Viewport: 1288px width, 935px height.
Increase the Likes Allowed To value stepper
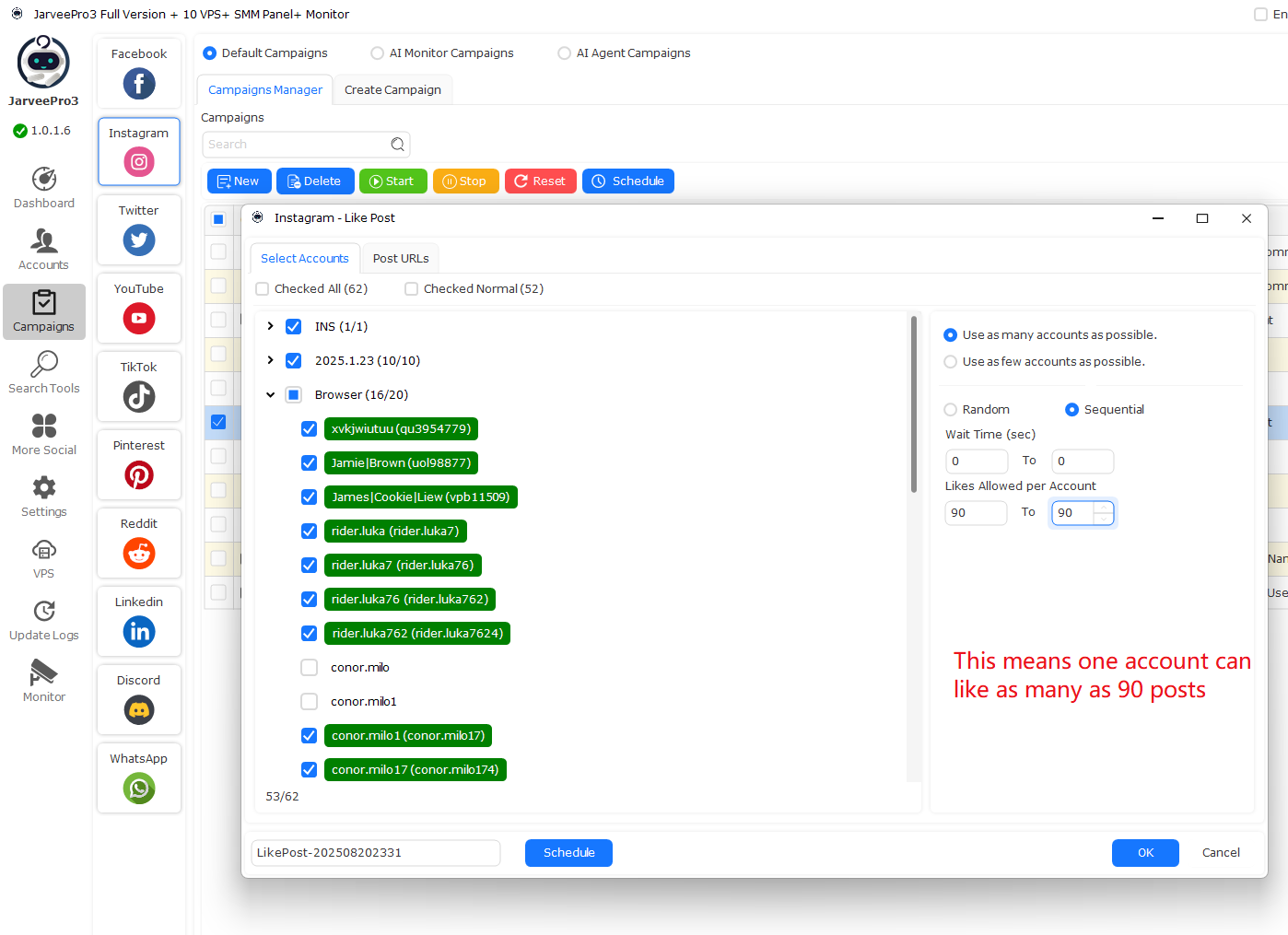point(1103,508)
